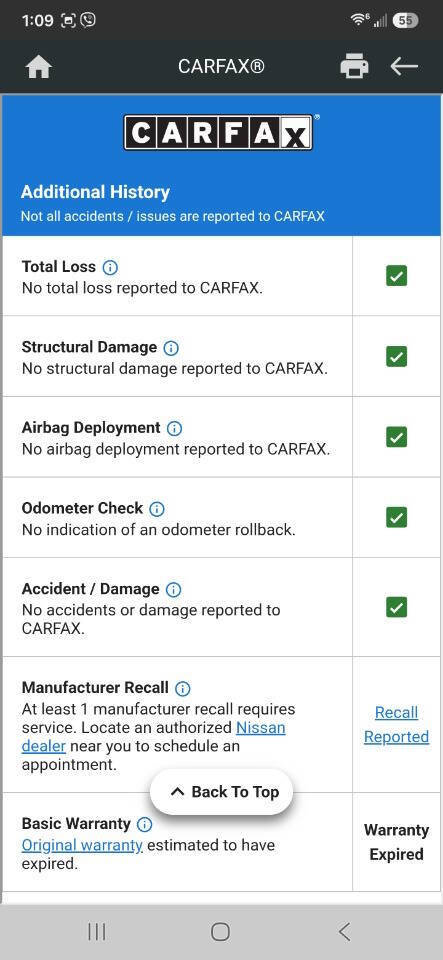The width and height of the screenshot is (443, 960).
Task: Open Total Loss info icon
Action: click(x=110, y=268)
